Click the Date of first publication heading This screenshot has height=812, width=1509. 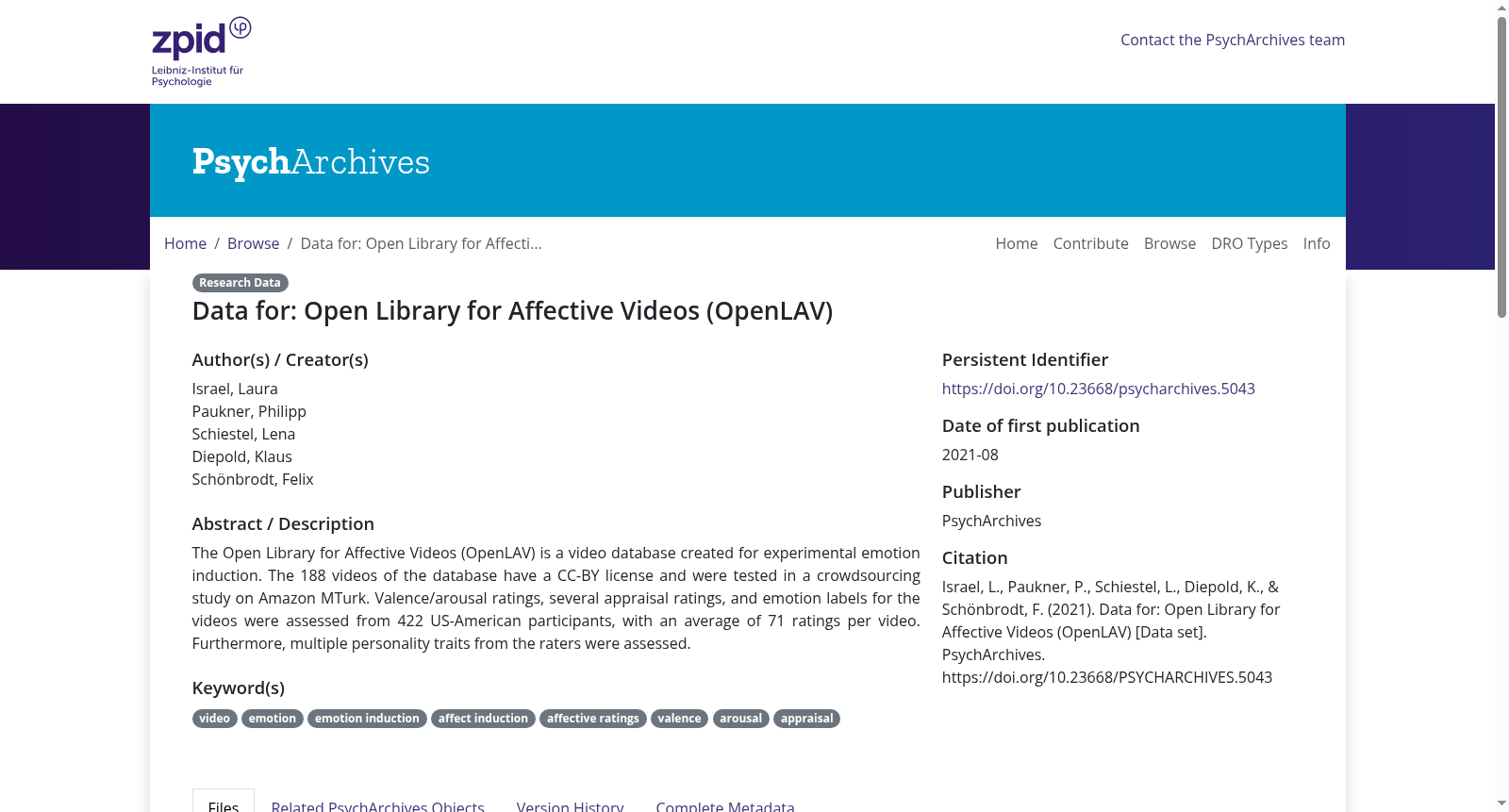(1041, 425)
